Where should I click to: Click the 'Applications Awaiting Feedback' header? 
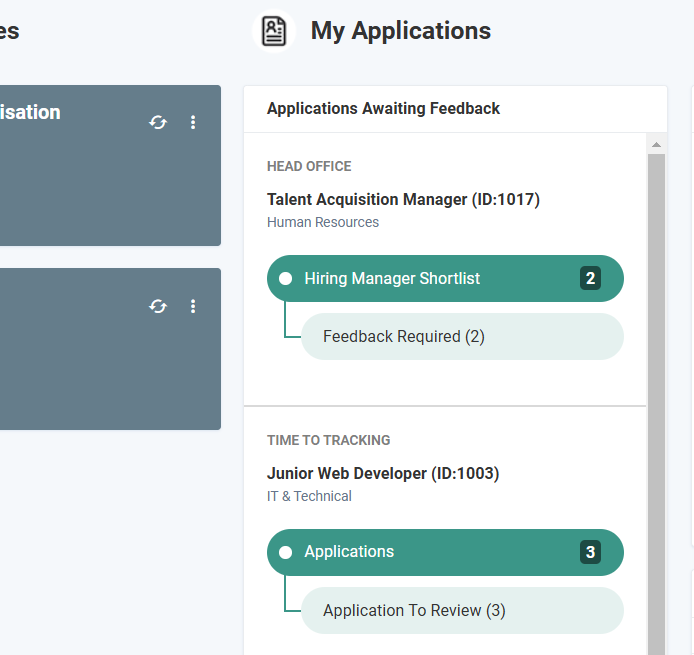pos(383,109)
